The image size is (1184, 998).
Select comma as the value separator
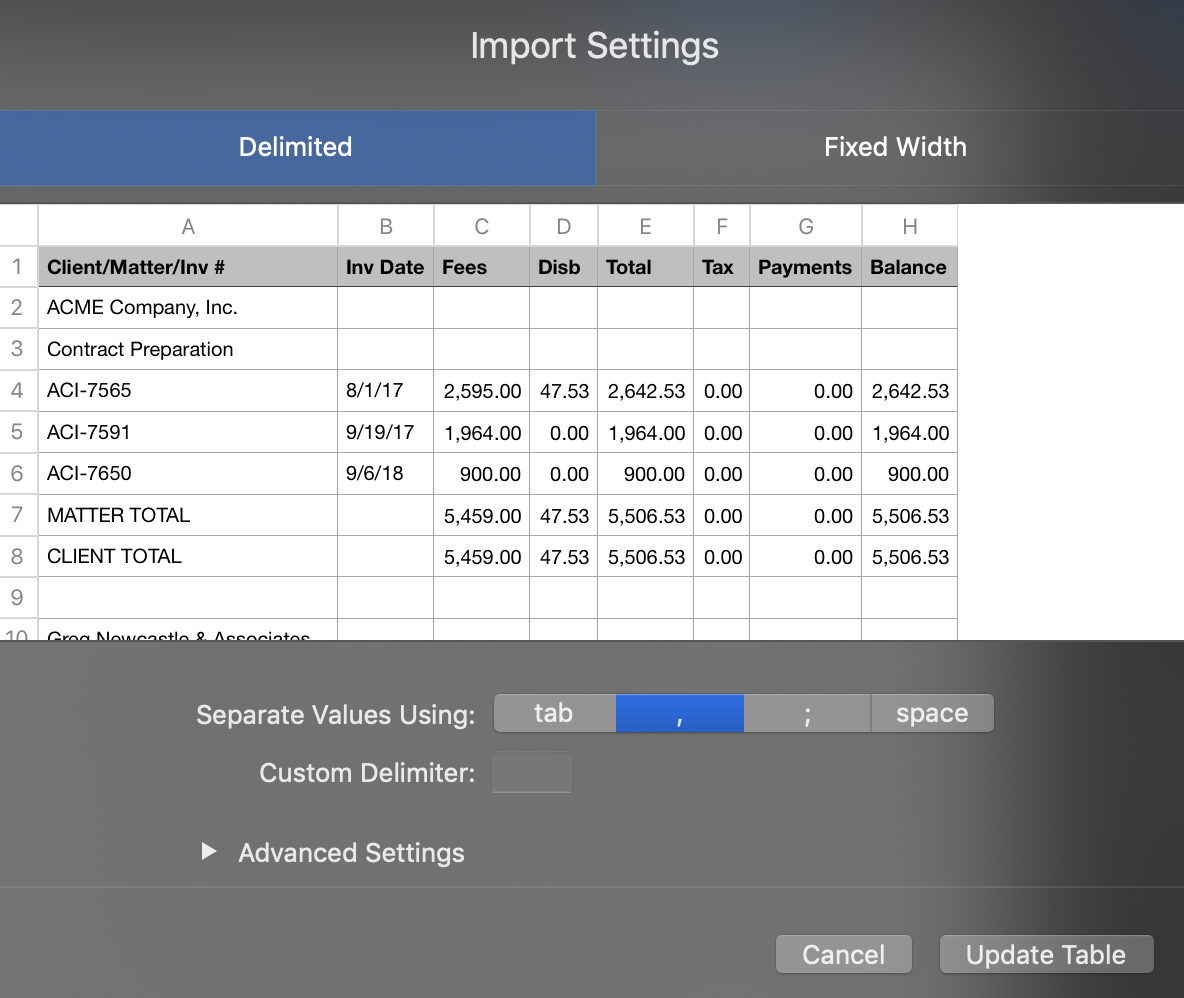679,713
